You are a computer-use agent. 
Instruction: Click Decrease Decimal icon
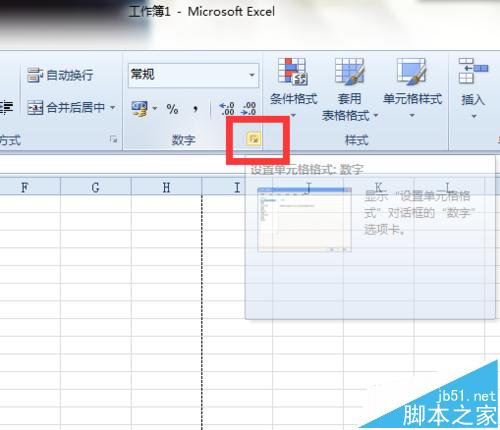click(x=249, y=109)
